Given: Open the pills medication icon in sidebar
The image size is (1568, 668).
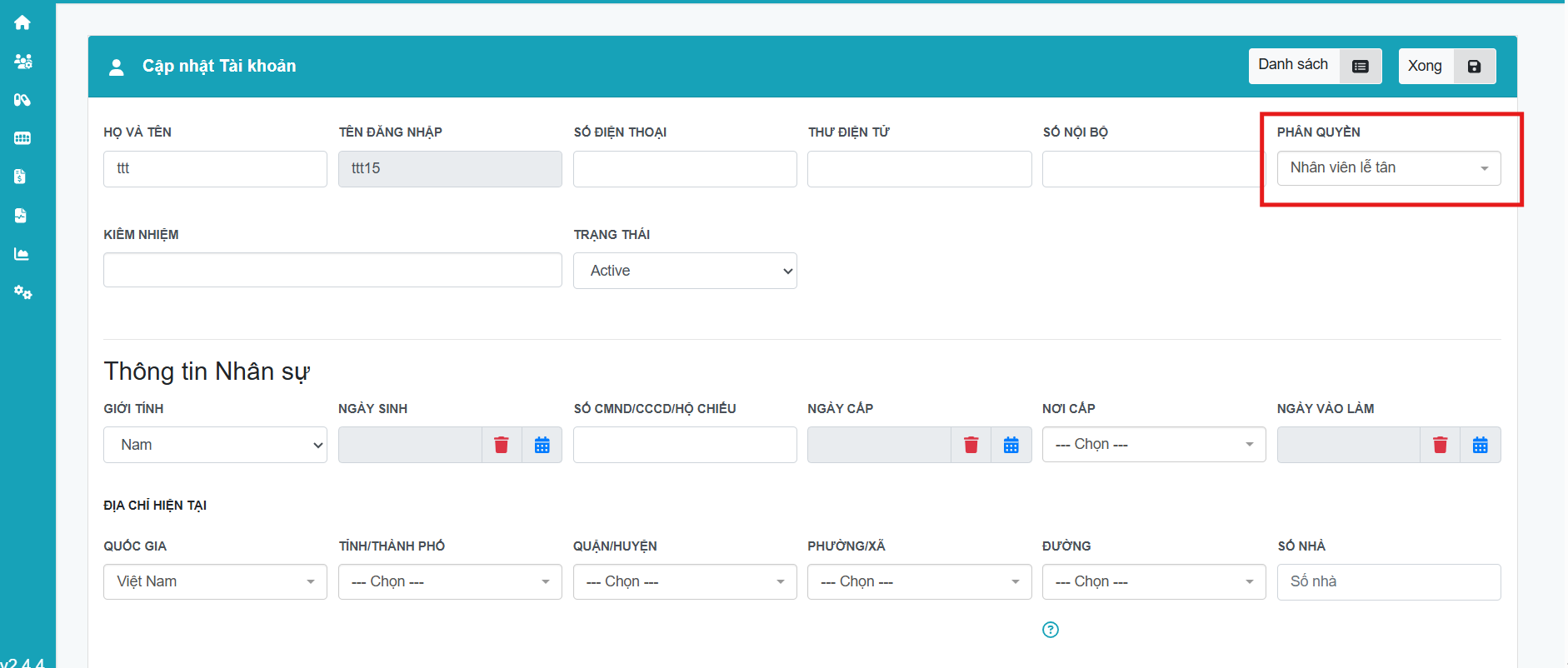Looking at the screenshot, I should click(22, 100).
